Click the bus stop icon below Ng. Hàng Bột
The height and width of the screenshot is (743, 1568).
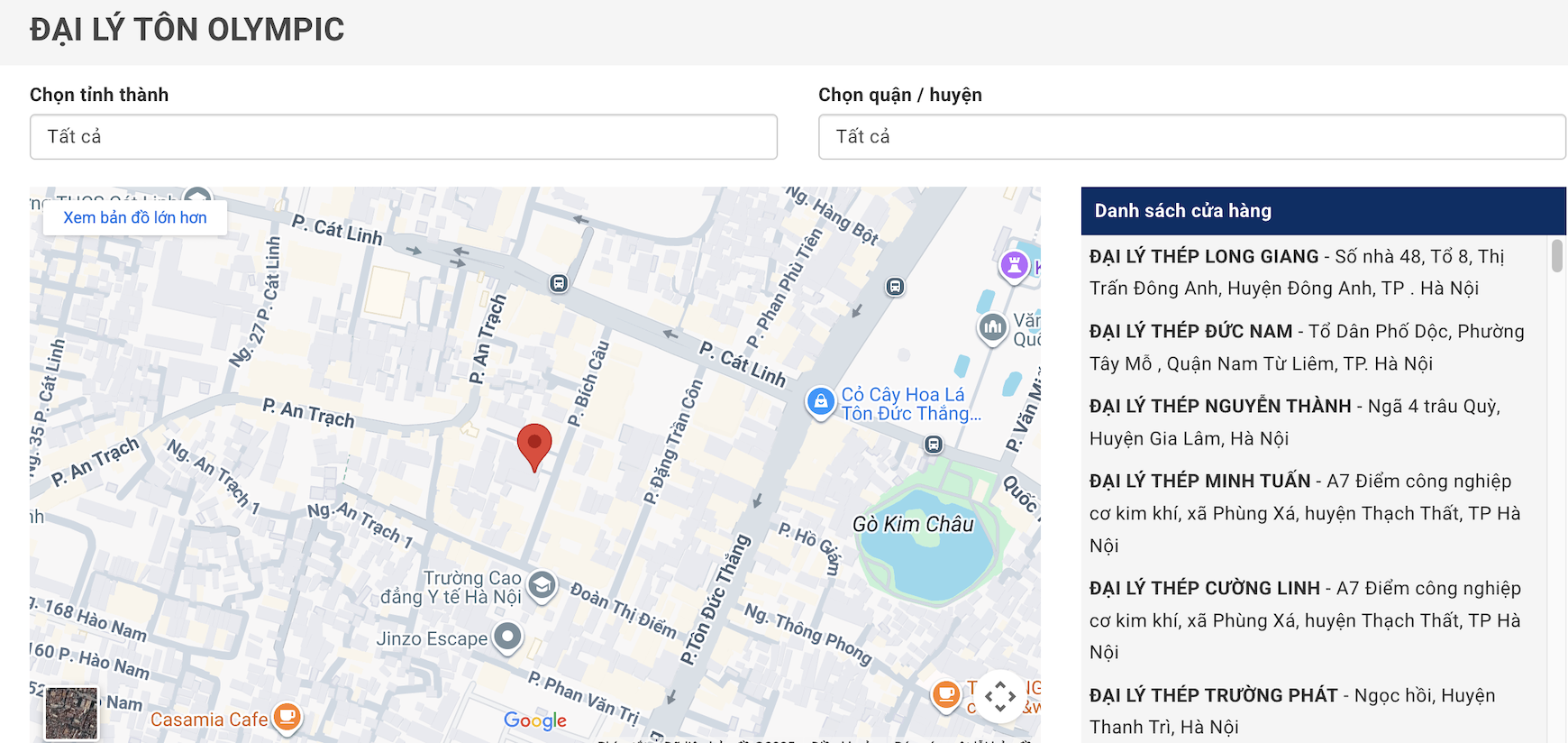point(895,287)
